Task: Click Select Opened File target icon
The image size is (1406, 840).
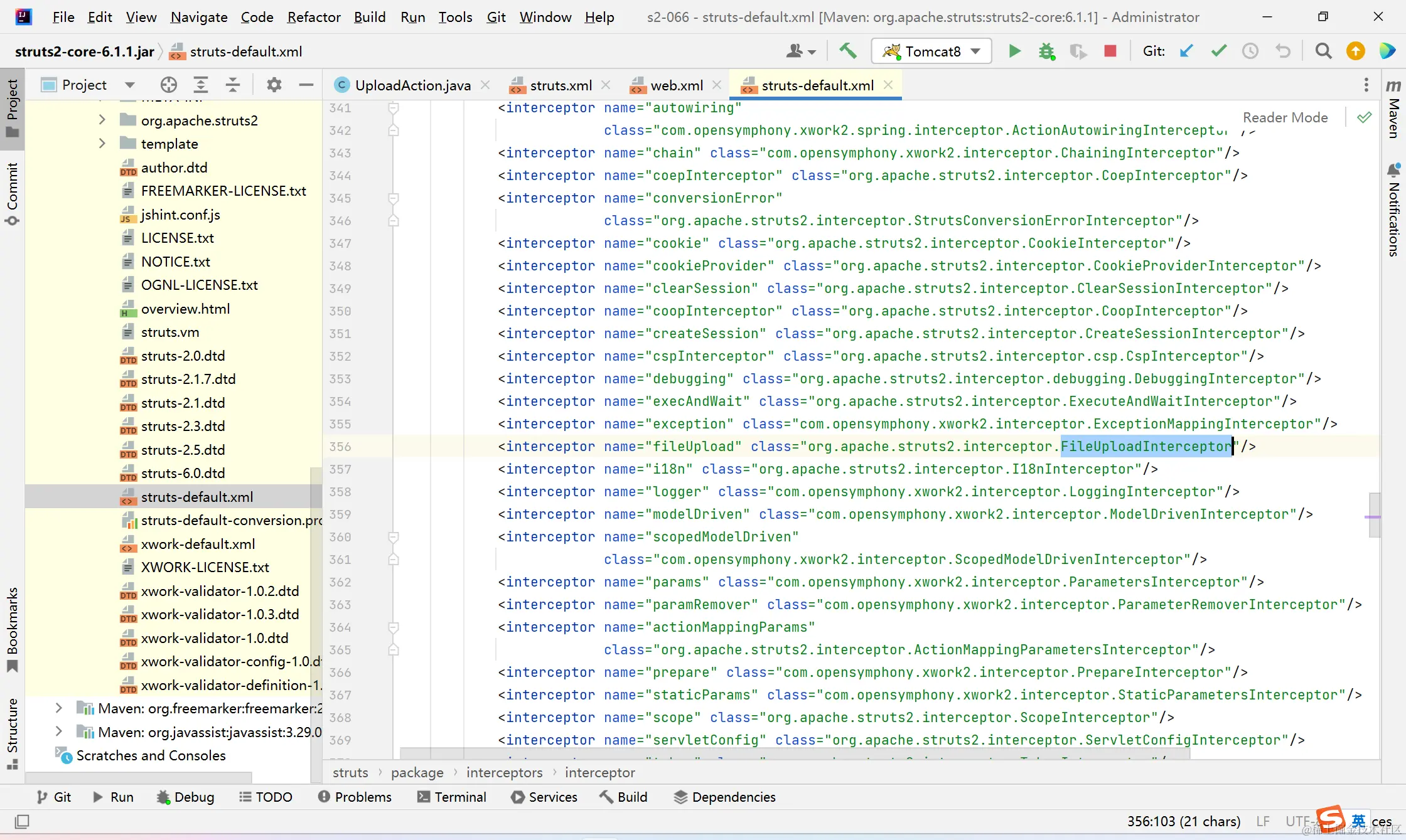Action: (168, 85)
